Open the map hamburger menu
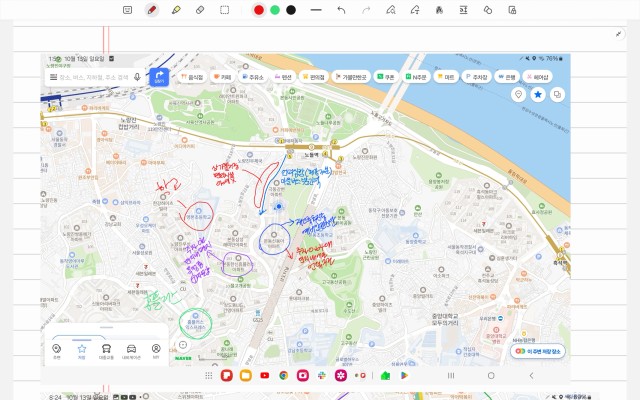Image resolution: width=640 pixels, height=400 pixels. tap(53, 77)
